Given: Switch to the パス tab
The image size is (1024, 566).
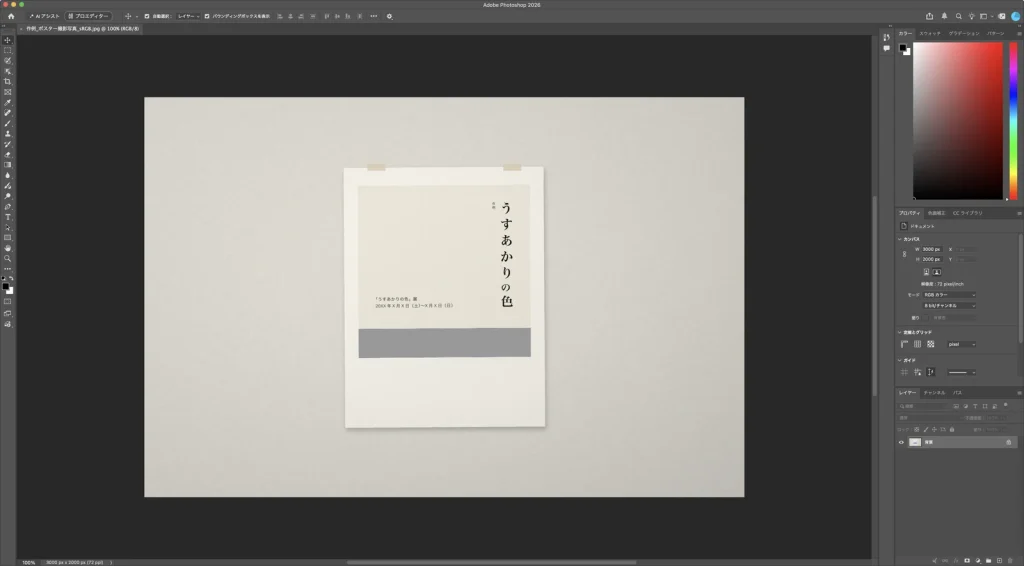Looking at the screenshot, I should (x=957, y=393).
